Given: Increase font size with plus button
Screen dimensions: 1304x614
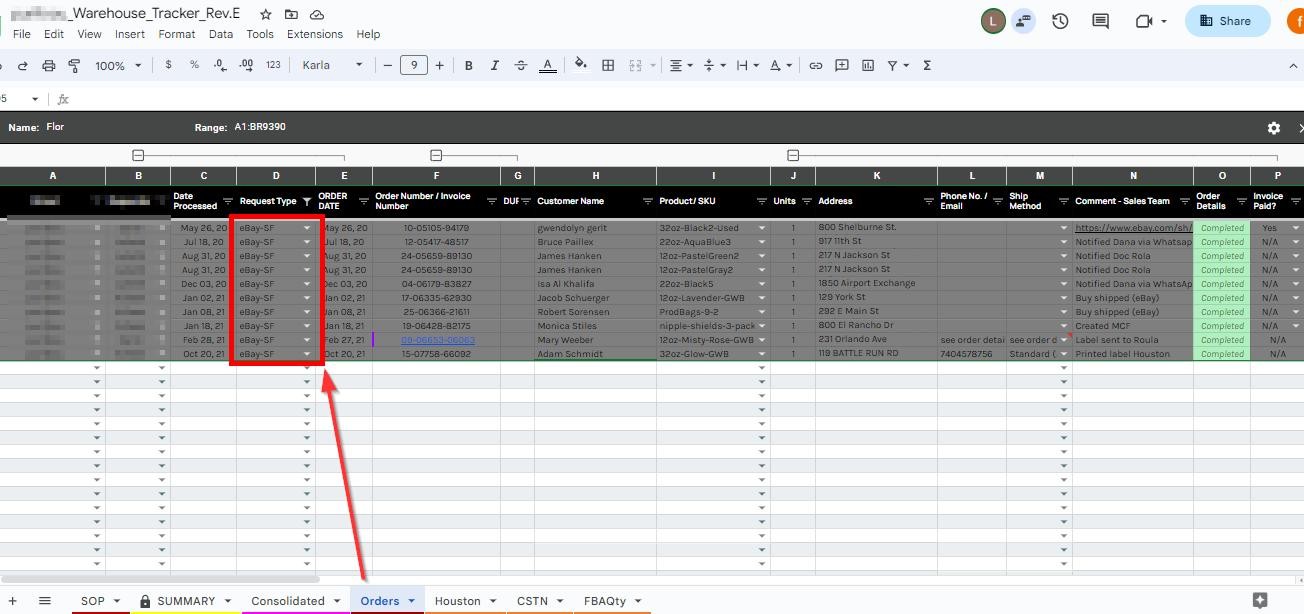Looking at the screenshot, I should click(x=439, y=65).
